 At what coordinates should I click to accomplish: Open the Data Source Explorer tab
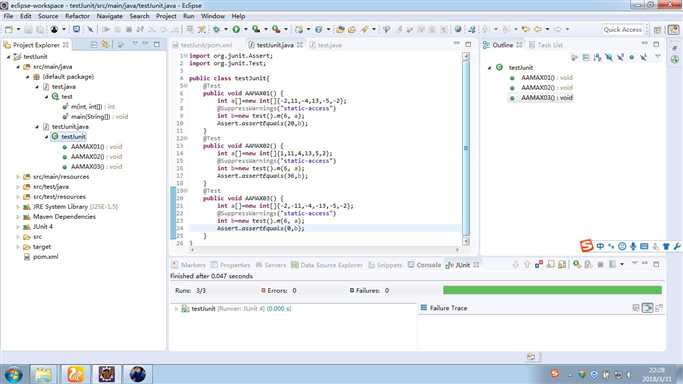[x=327, y=265]
